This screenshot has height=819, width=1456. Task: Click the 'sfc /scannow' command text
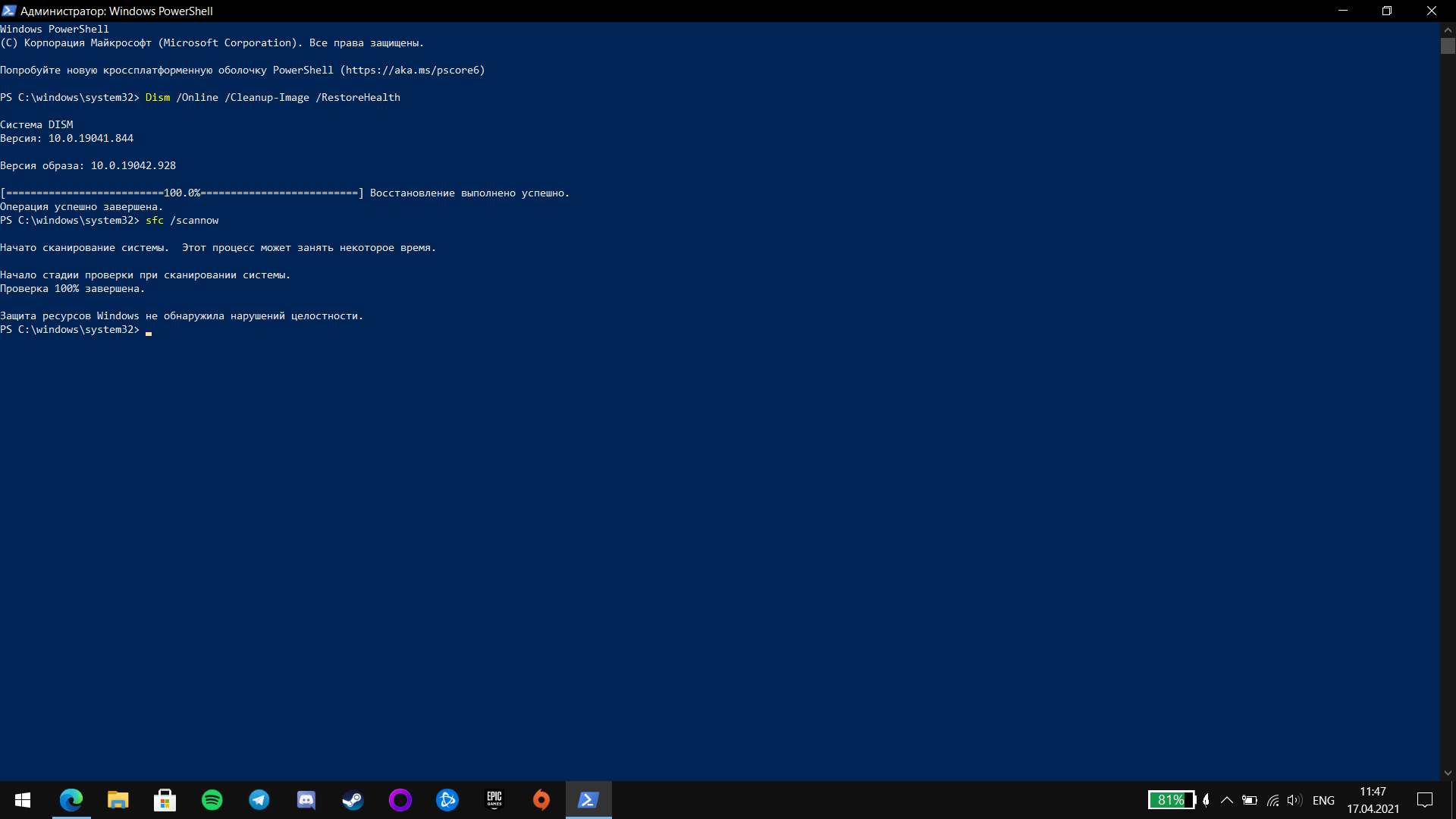[182, 220]
